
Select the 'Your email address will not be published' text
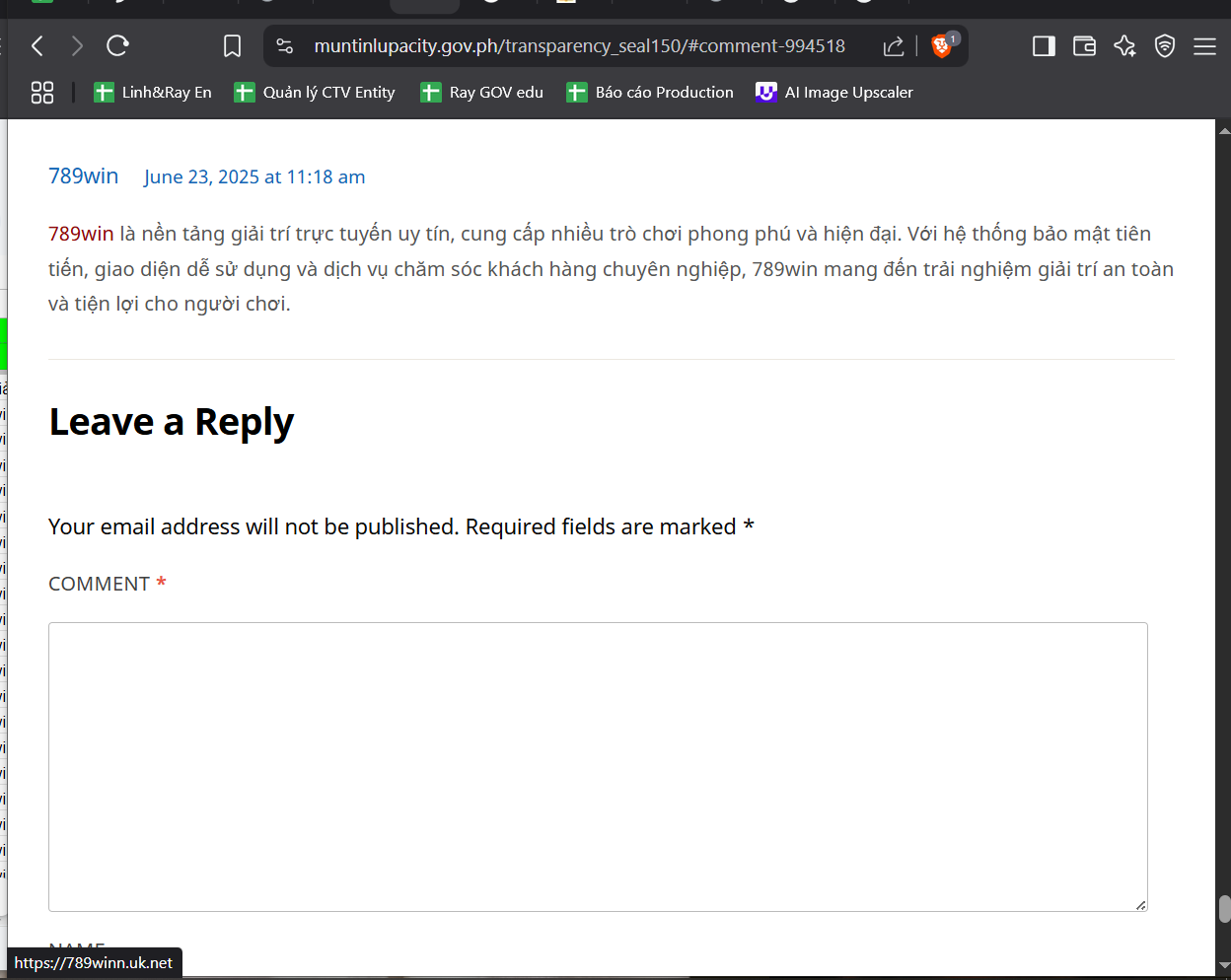(253, 526)
